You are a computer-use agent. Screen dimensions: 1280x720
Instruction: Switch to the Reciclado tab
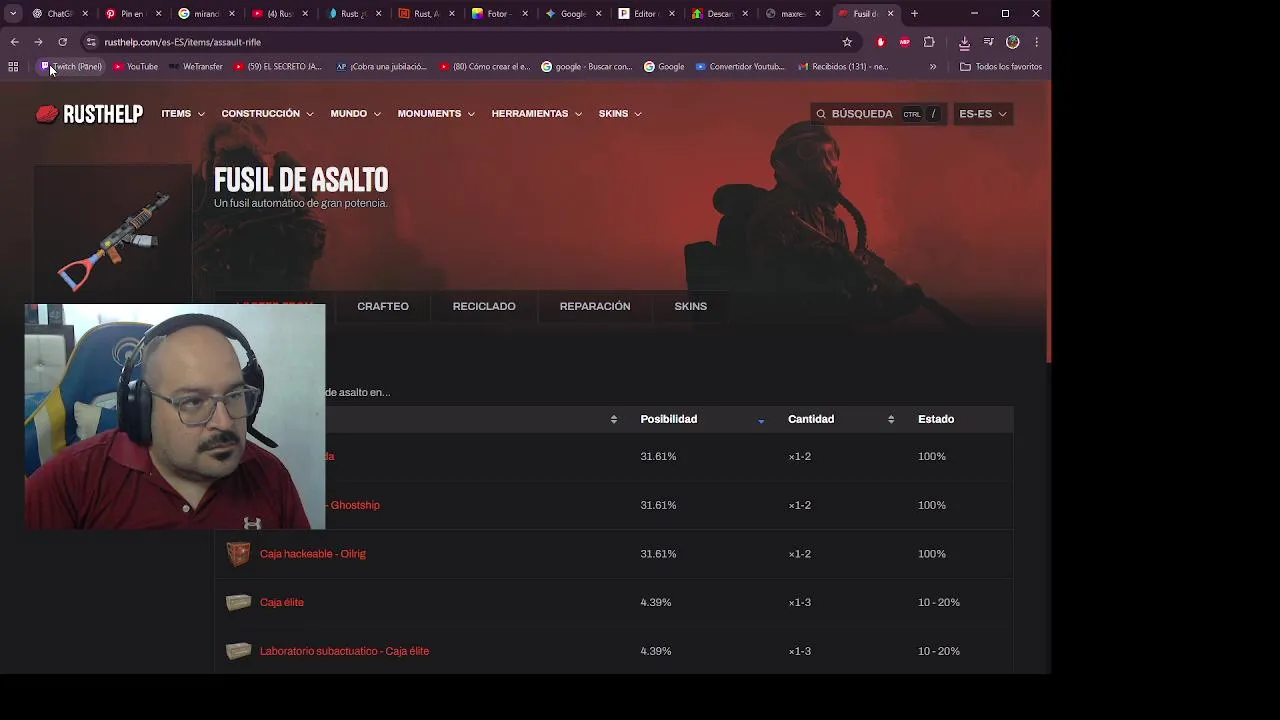pos(484,306)
